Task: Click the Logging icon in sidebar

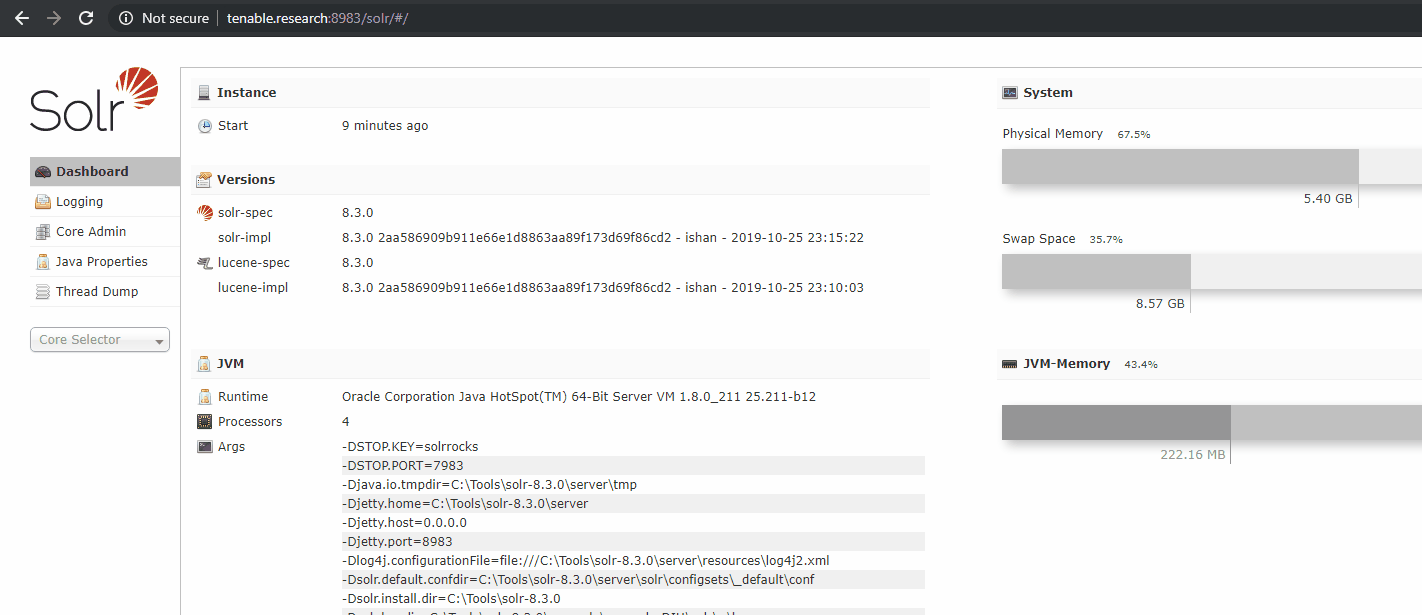Action: pyautogui.click(x=43, y=202)
